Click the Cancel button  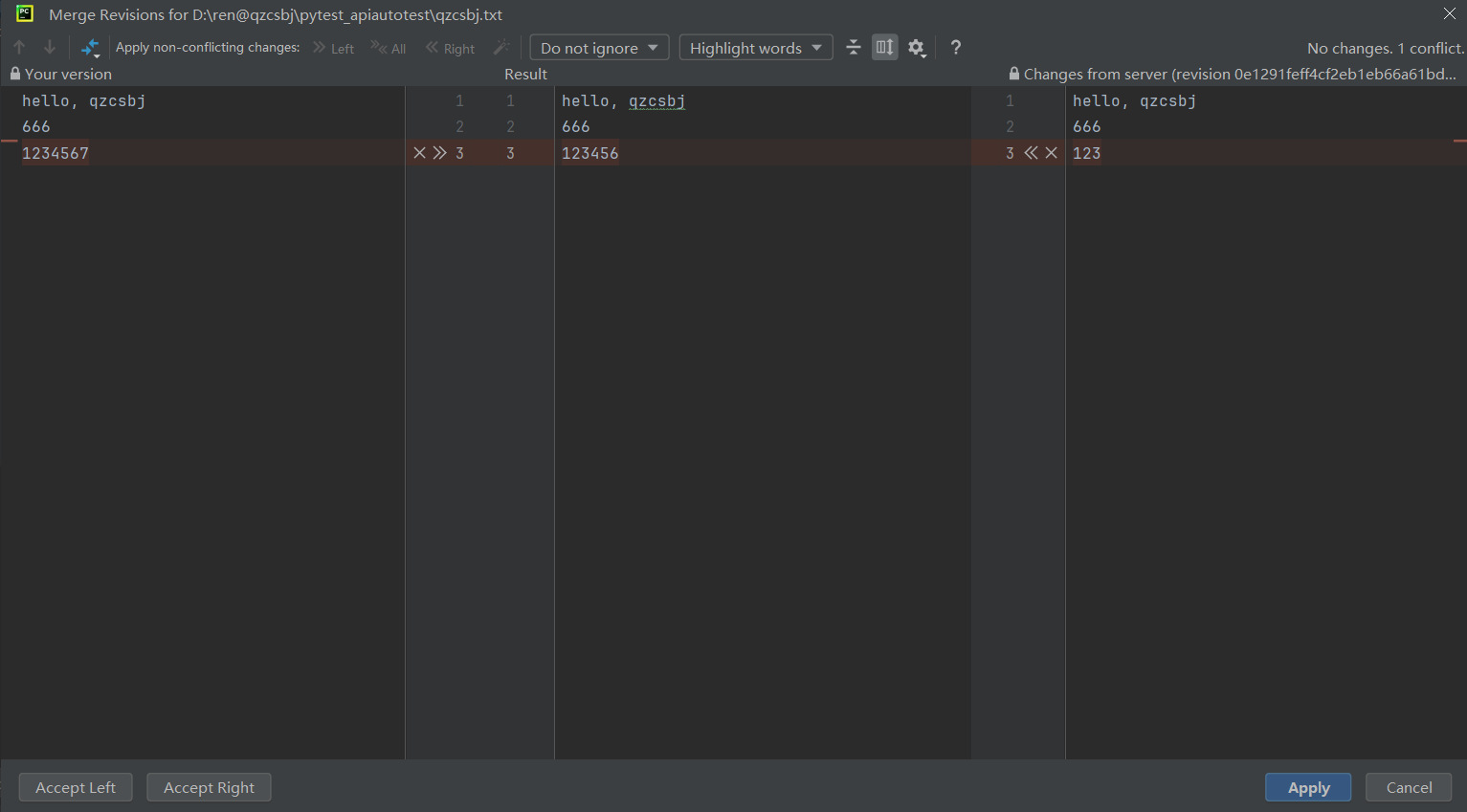point(1409,787)
